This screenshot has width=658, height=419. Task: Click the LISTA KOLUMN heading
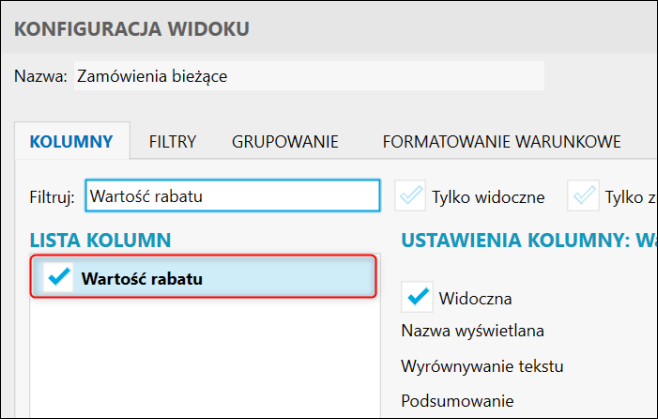coord(100,239)
